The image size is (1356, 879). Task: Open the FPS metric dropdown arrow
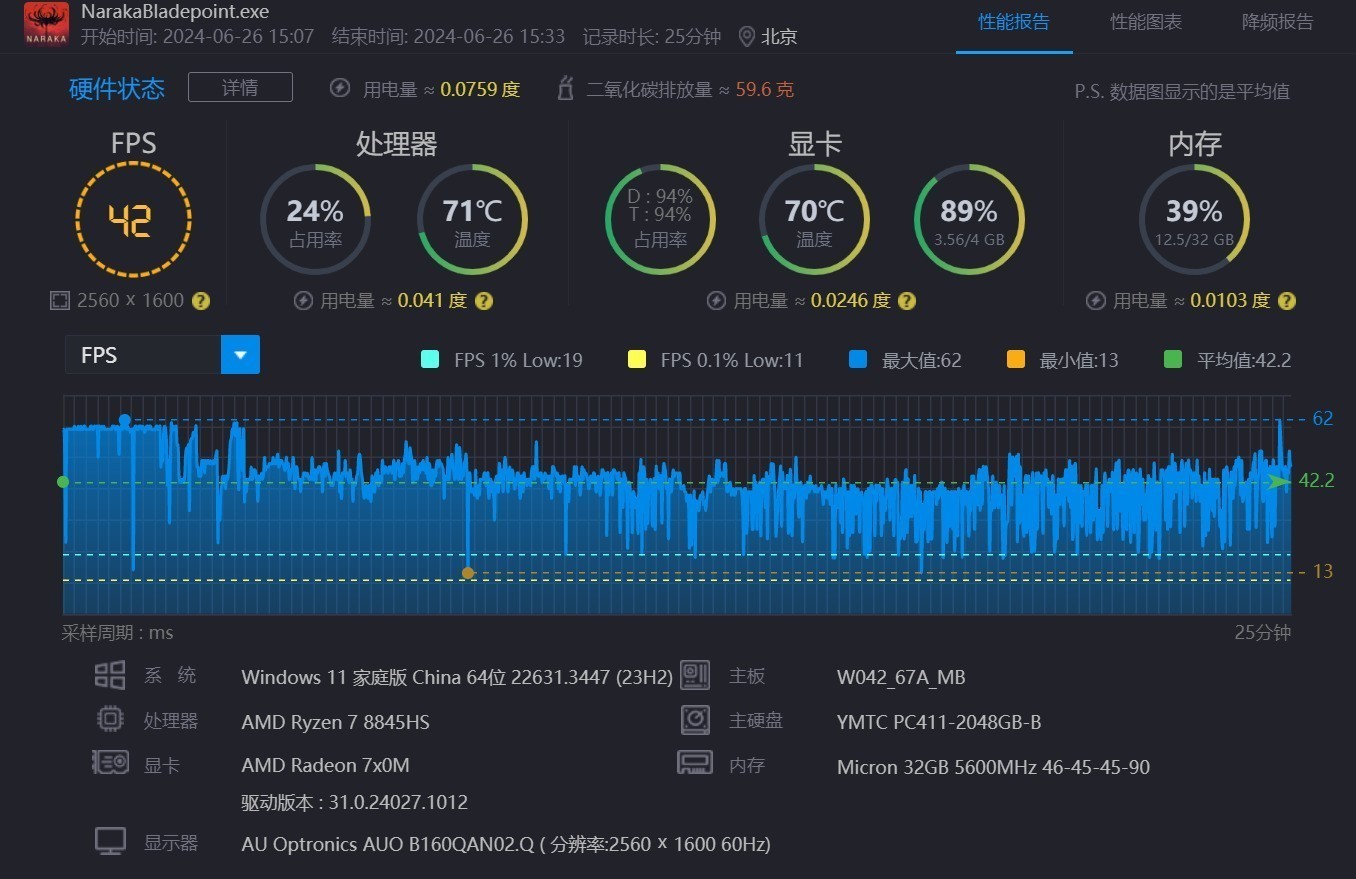240,355
